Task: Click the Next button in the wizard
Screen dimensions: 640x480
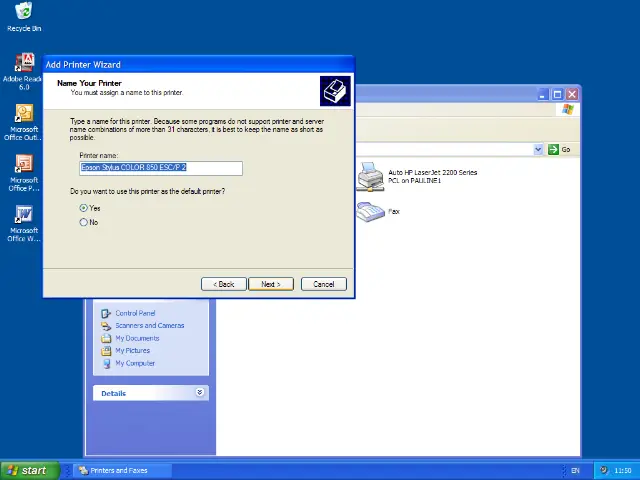Action: click(x=271, y=284)
